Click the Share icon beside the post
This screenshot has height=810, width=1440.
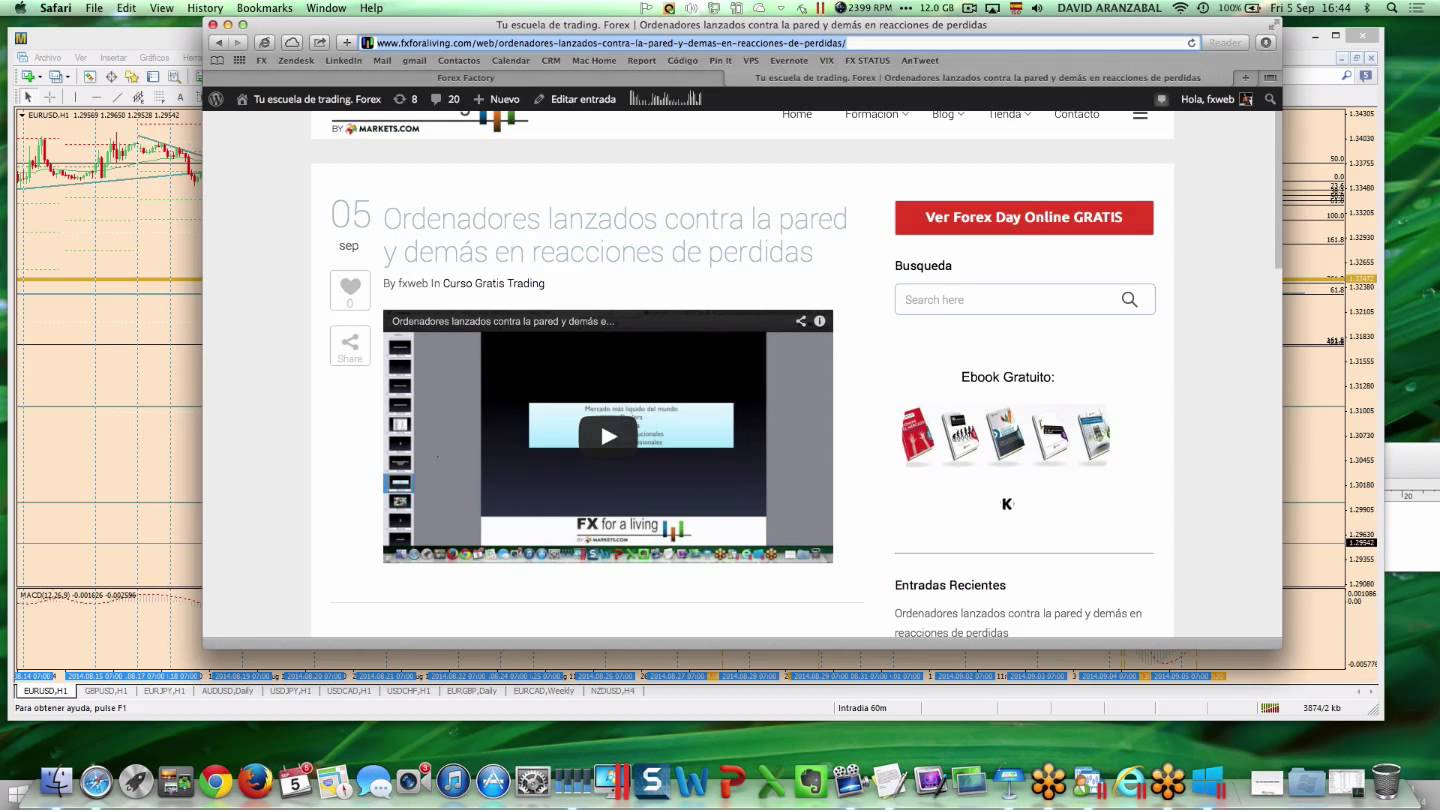[x=350, y=346]
